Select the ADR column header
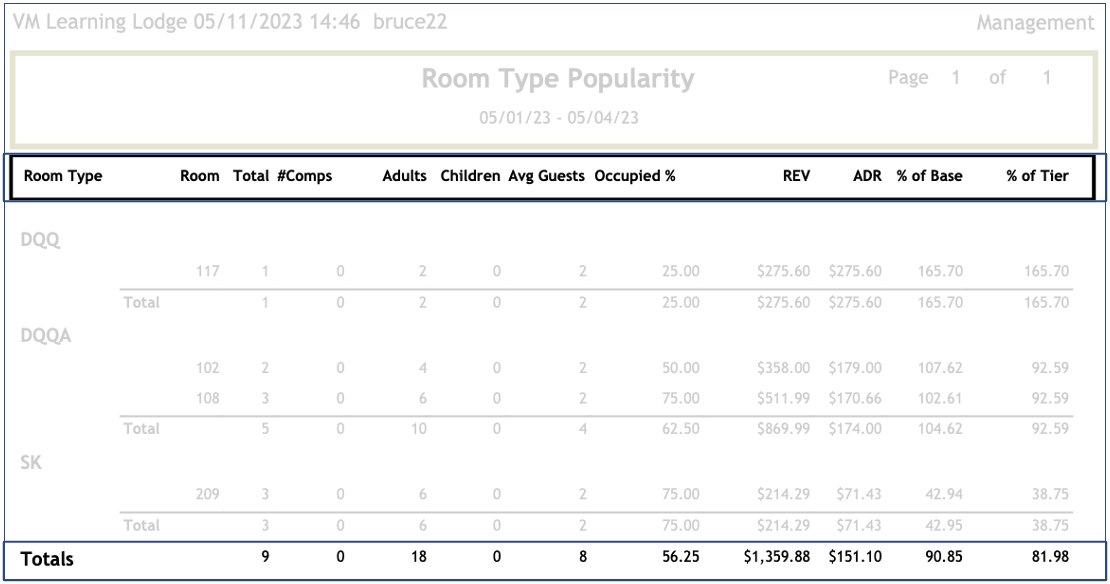This screenshot has width=1110, height=584. 867,176
